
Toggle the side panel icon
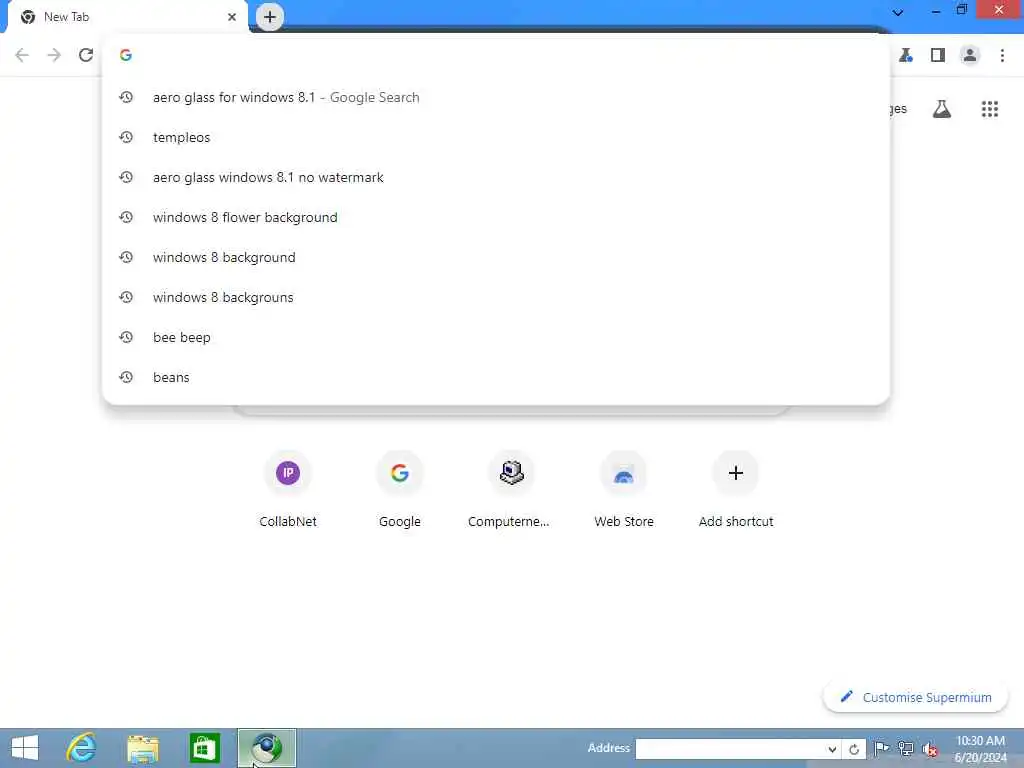(938, 56)
